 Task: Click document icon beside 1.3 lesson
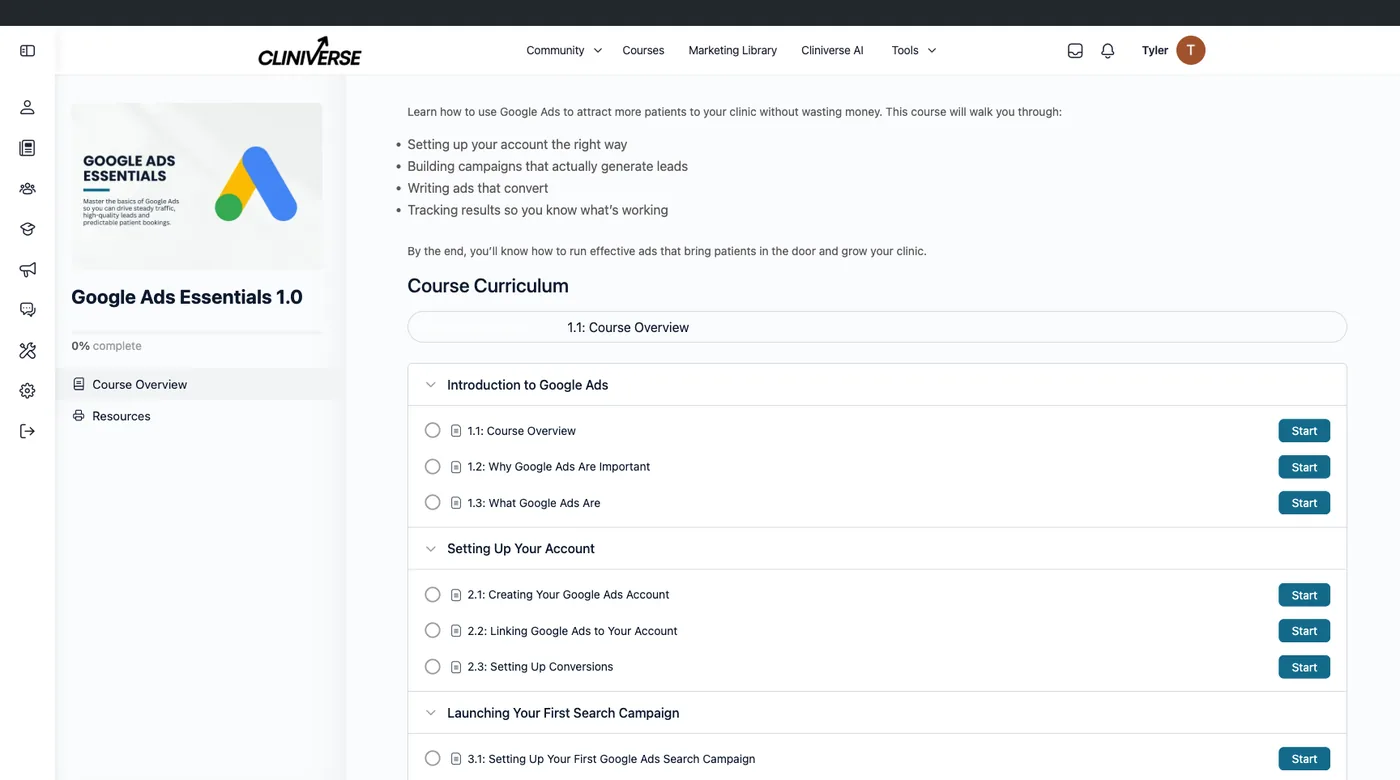(x=456, y=503)
